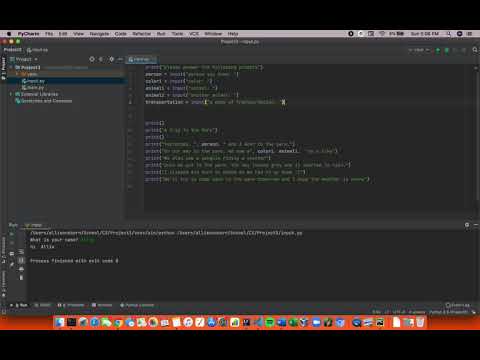Select Scratches and Consoles node
Viewport: 480px width, 360px height.
pyautogui.click(x=44, y=101)
